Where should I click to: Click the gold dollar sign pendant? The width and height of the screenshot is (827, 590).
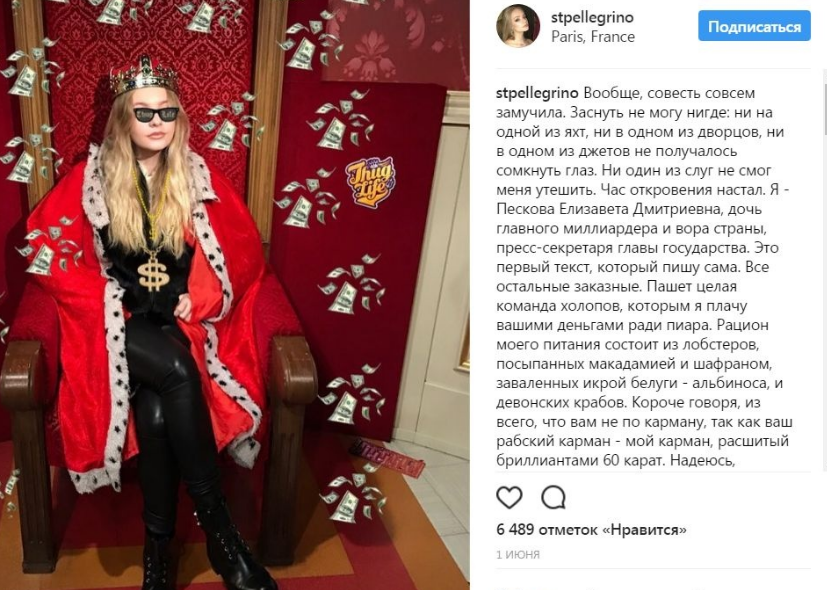pyautogui.click(x=153, y=273)
